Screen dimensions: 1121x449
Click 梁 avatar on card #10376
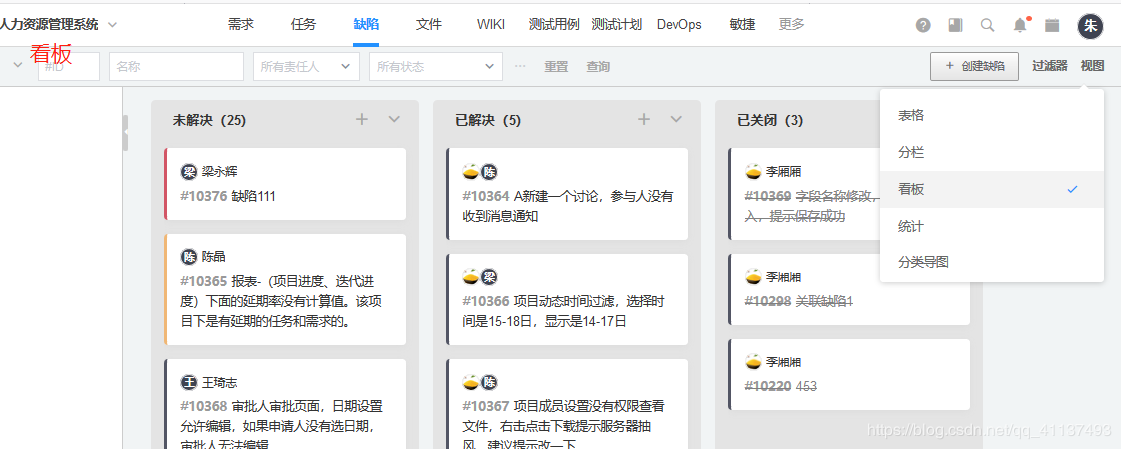click(189, 172)
